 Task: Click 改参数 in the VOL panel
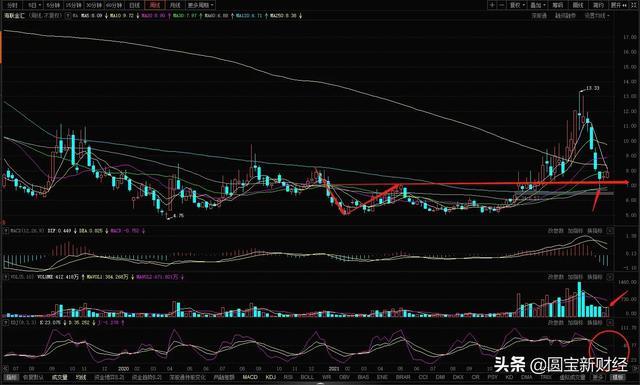pyautogui.click(x=556, y=277)
